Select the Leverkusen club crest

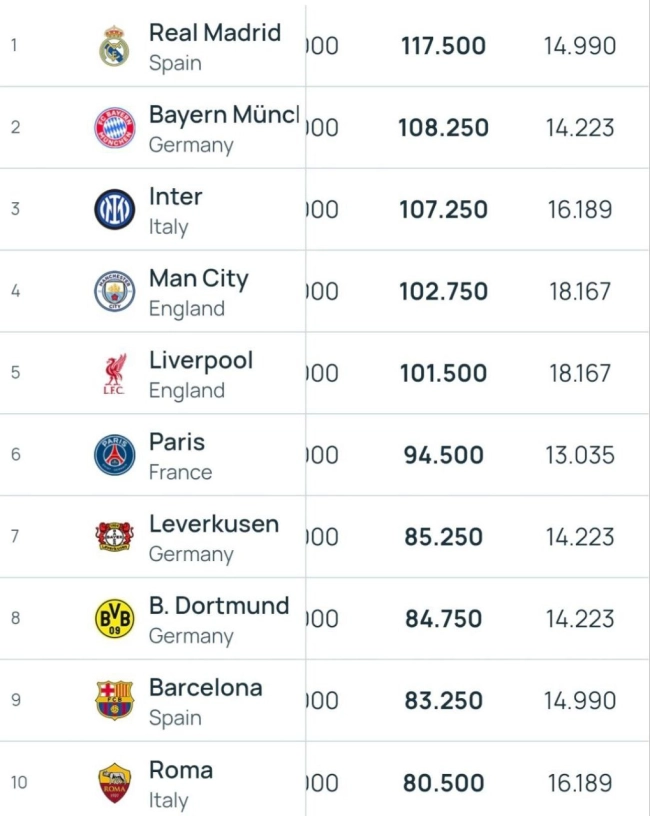(x=114, y=537)
